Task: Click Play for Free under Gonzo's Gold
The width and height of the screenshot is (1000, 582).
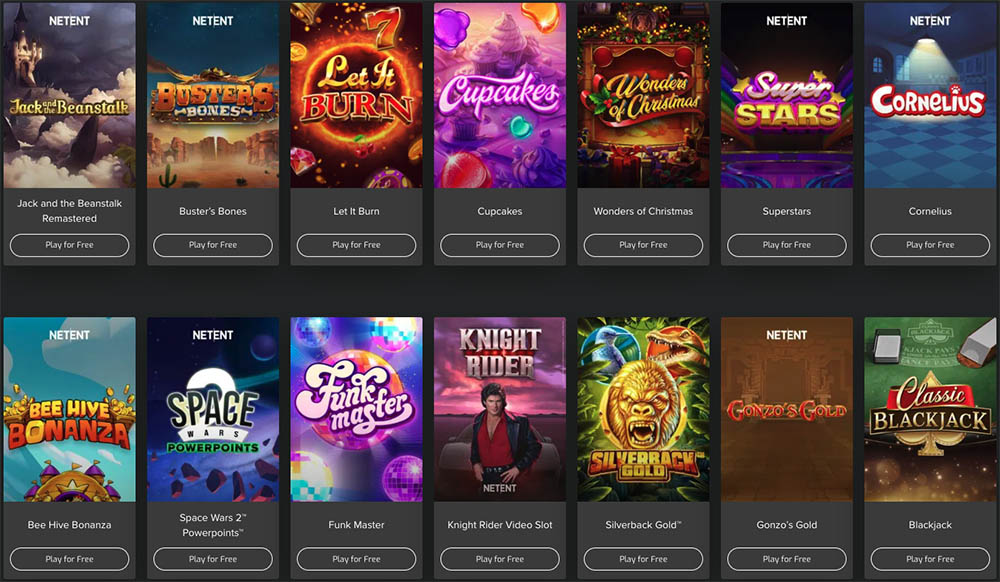Action: pyautogui.click(x=787, y=559)
